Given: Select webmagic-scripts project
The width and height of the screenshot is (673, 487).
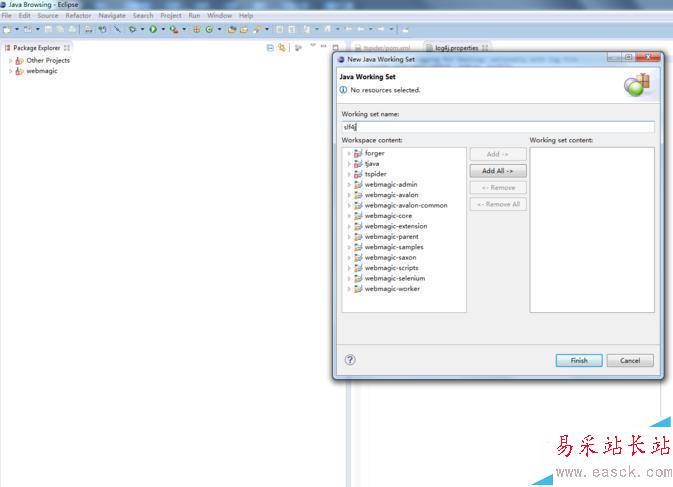Looking at the screenshot, I should 391,268.
